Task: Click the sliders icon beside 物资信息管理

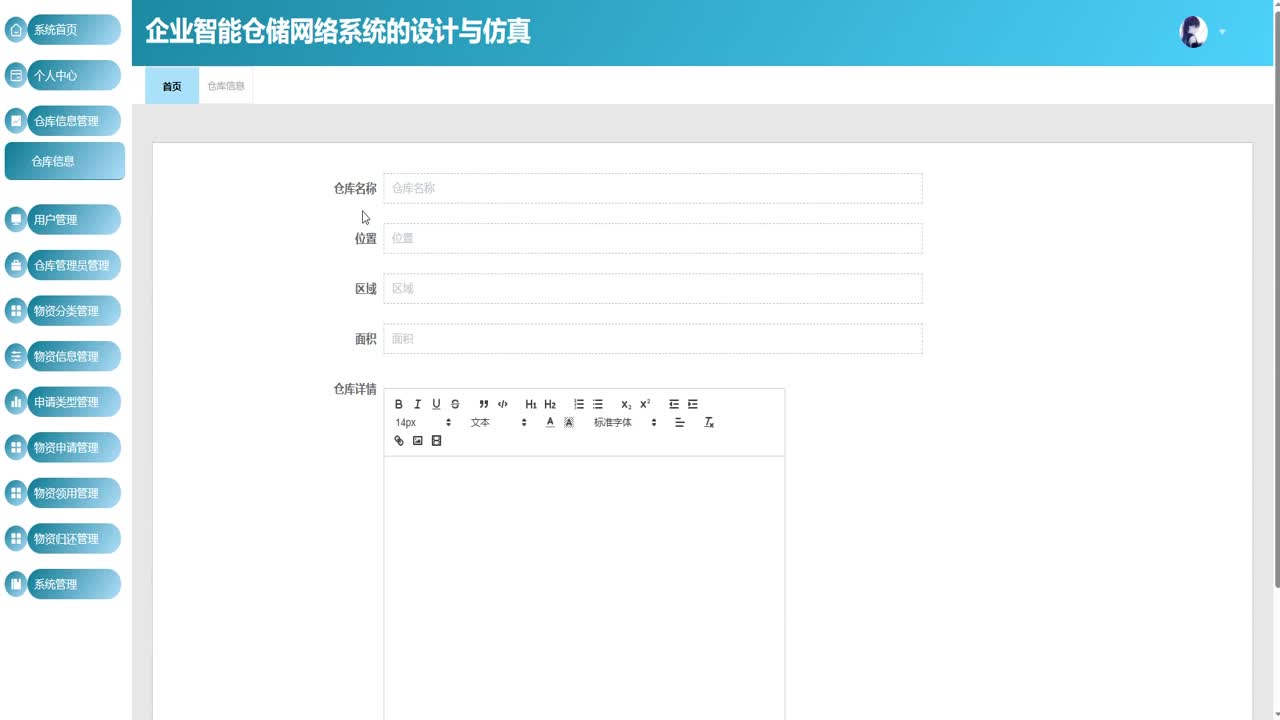Action: coord(16,356)
